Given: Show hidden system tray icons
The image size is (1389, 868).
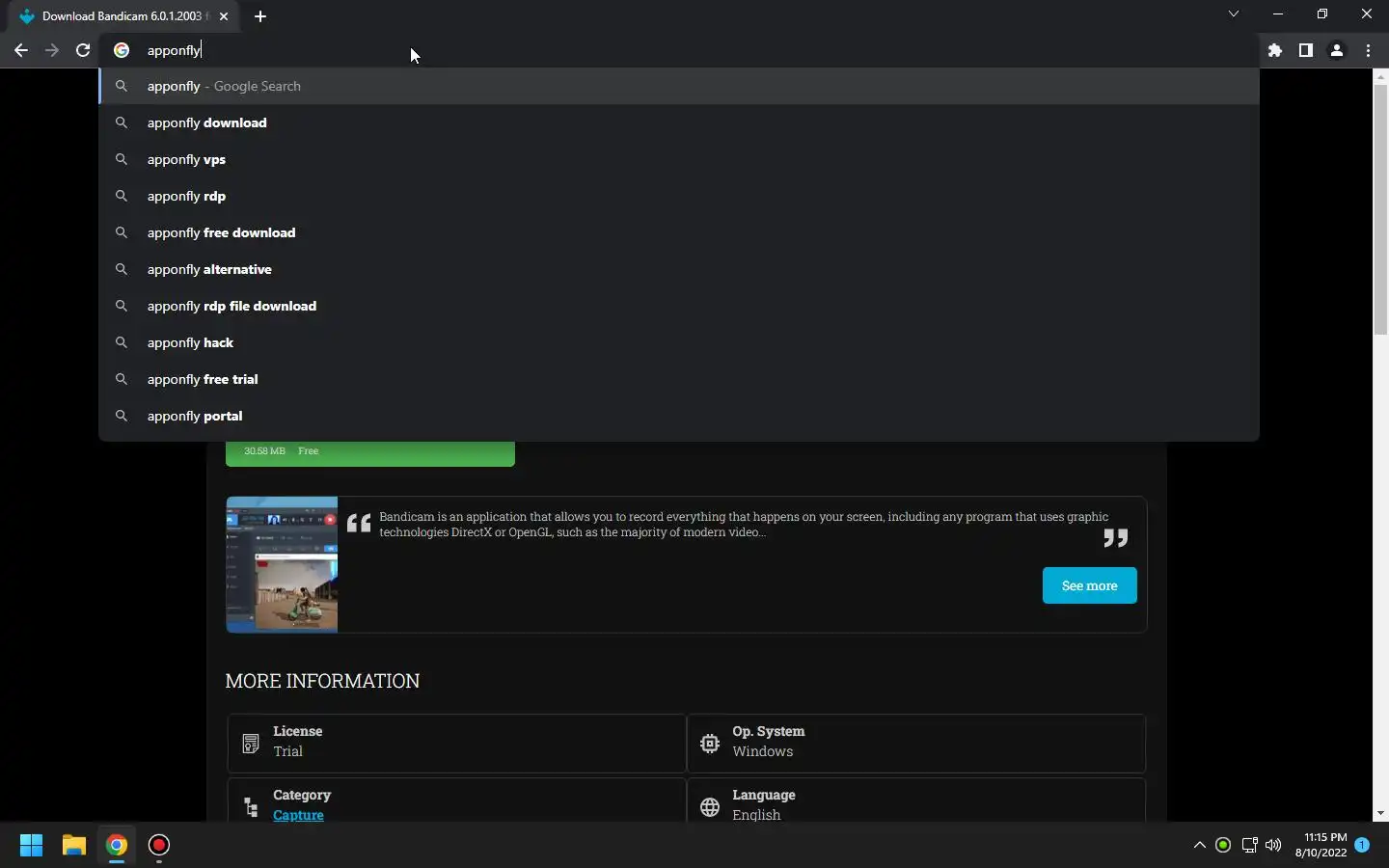Looking at the screenshot, I should (1200, 845).
